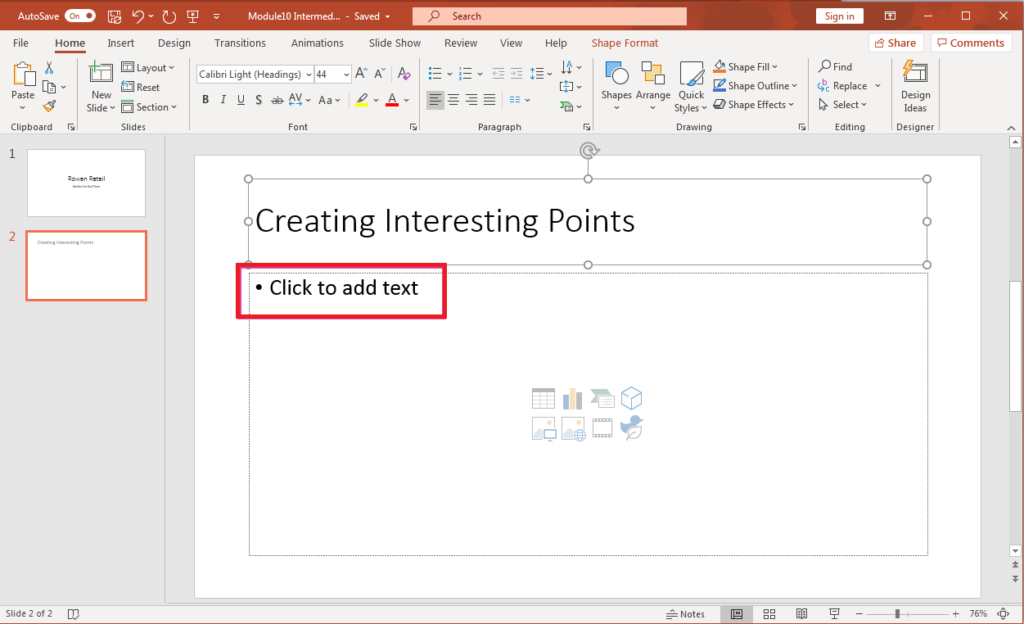Click the New Slide icon
Viewport: 1024px width, 624px height.
click(x=101, y=73)
